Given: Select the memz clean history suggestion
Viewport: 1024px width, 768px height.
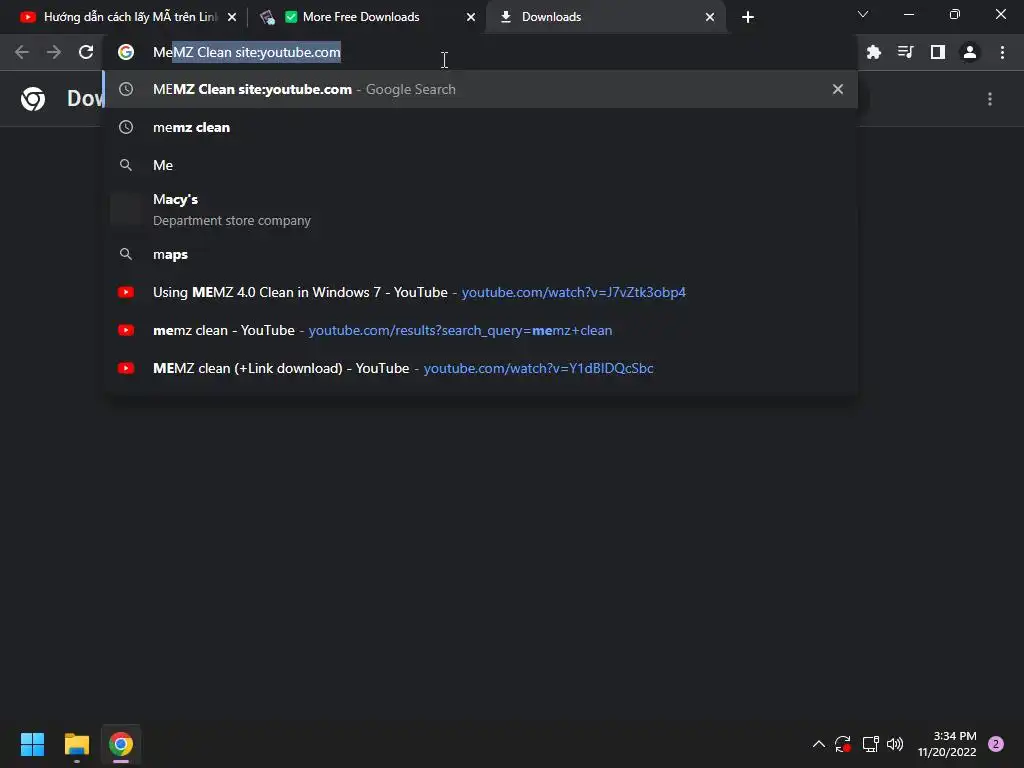Looking at the screenshot, I should click(481, 127).
